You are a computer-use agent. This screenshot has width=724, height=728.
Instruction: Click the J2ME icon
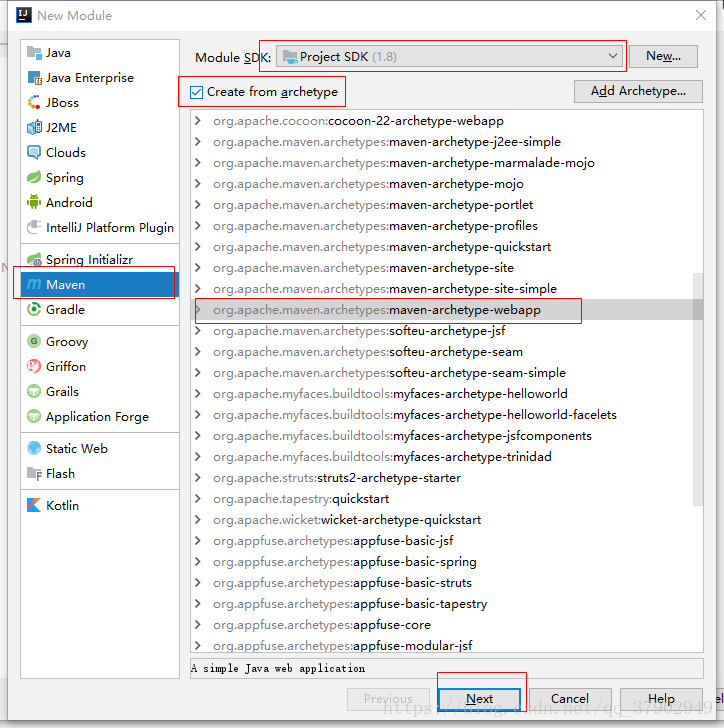34,128
